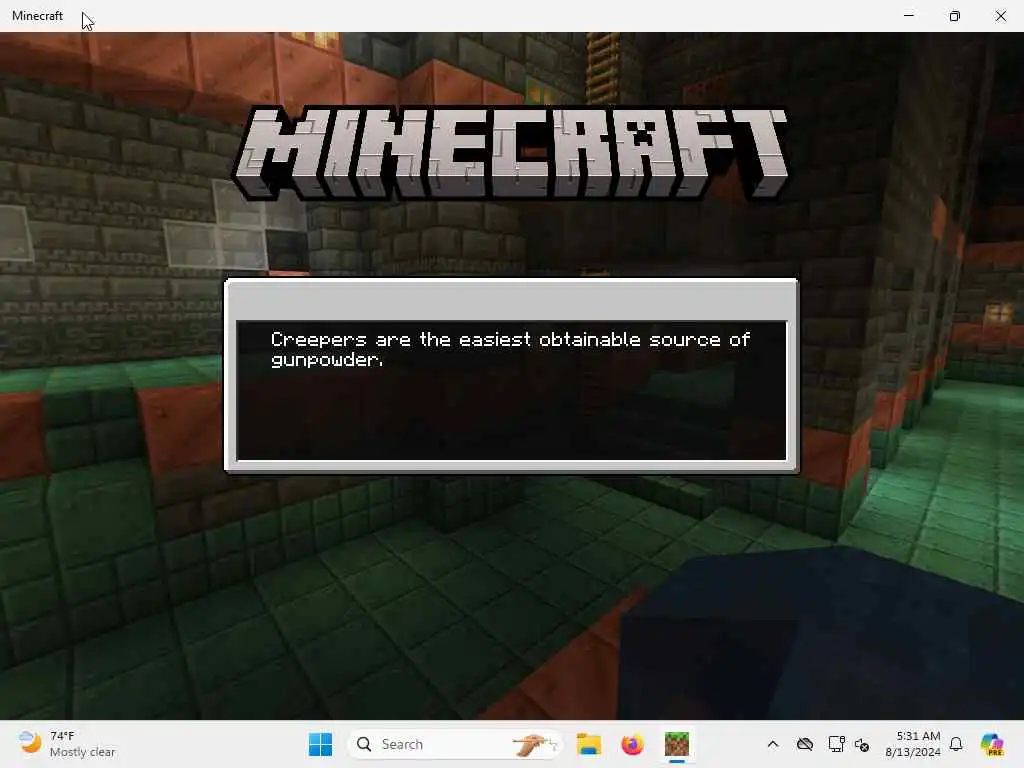Close the Minecraft window
The height and width of the screenshot is (768, 1024).
pyautogui.click(x=1000, y=16)
